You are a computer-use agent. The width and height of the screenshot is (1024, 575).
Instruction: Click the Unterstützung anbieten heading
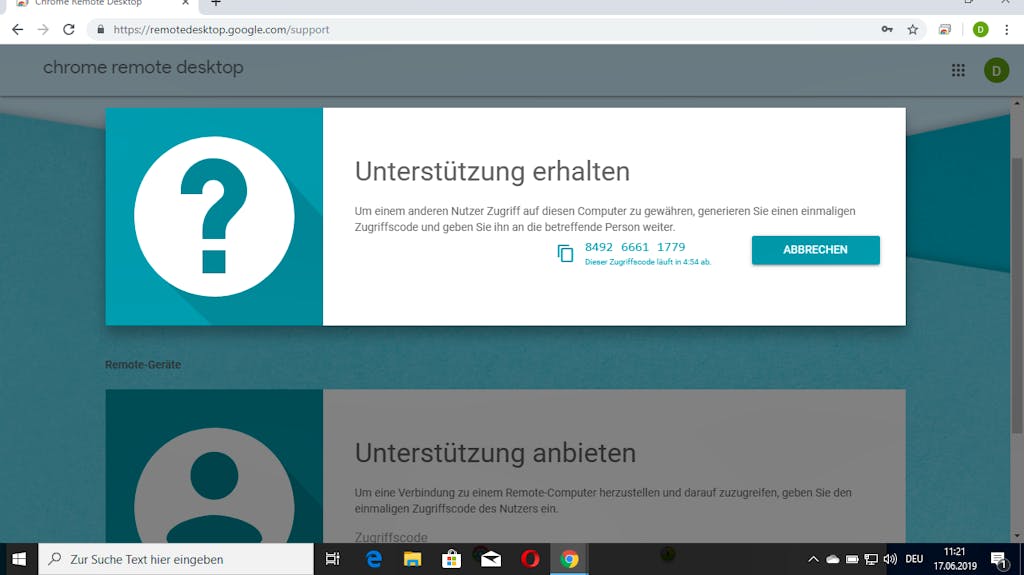(495, 453)
